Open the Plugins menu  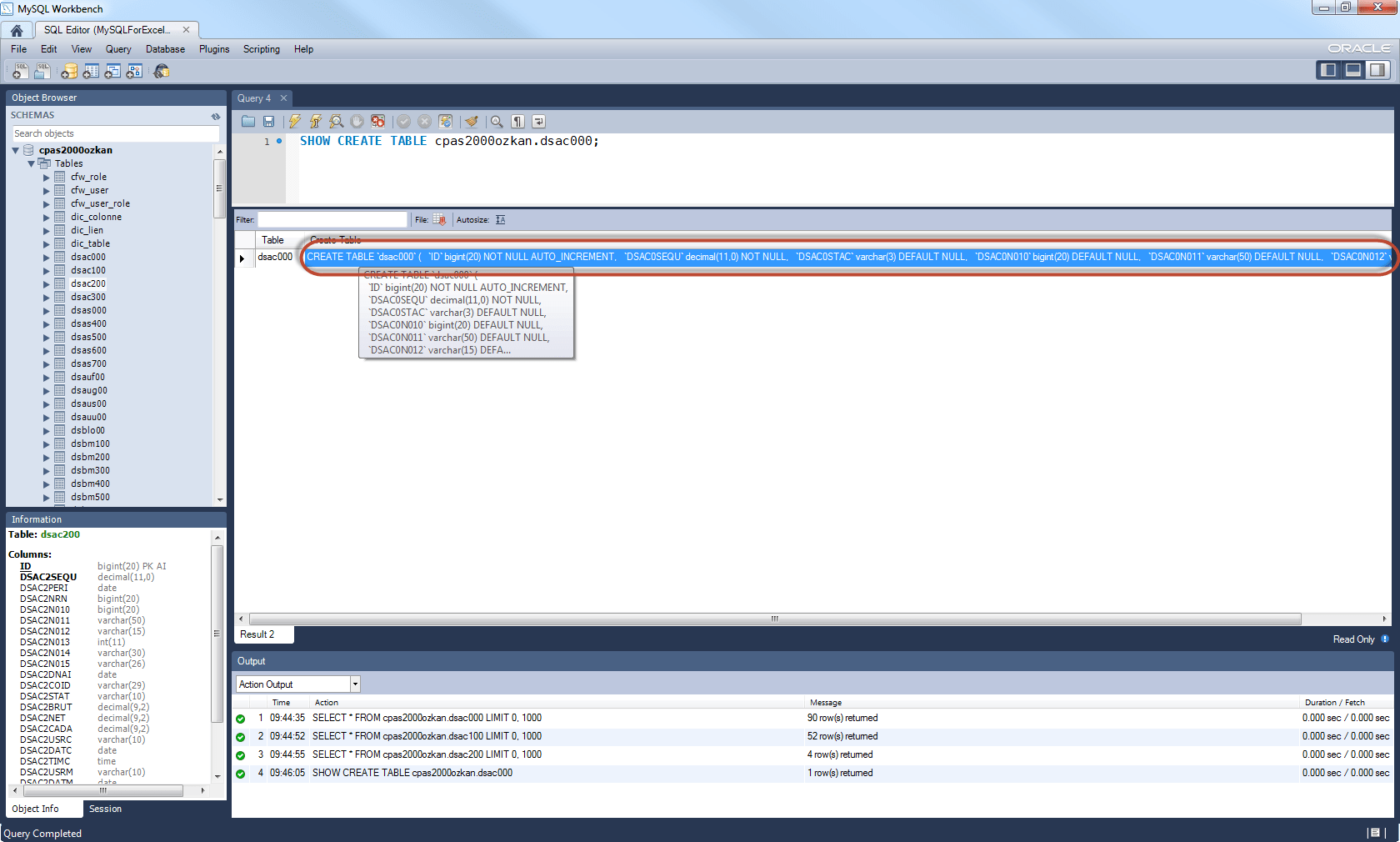point(214,49)
